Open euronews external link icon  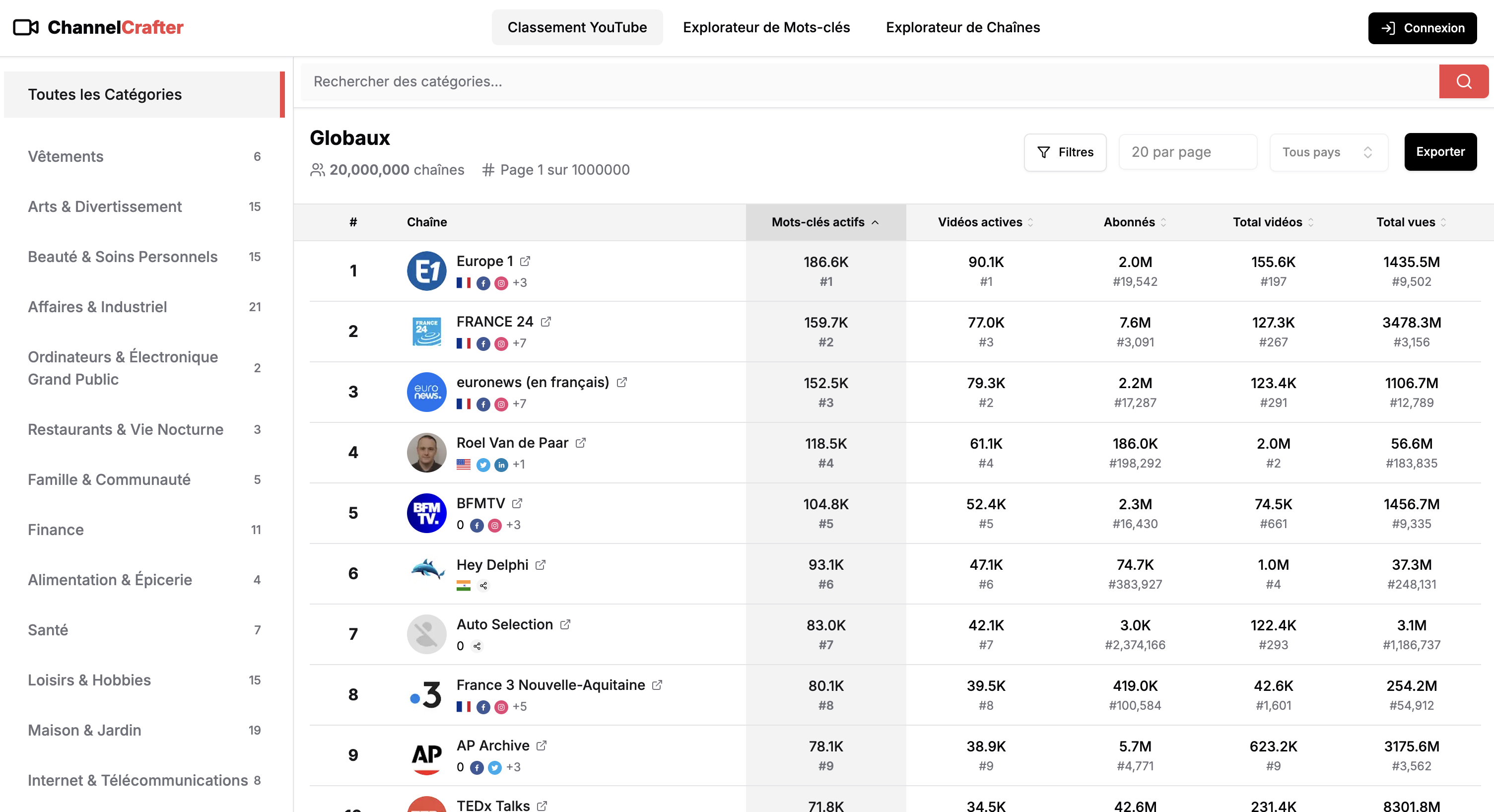pyautogui.click(x=622, y=382)
